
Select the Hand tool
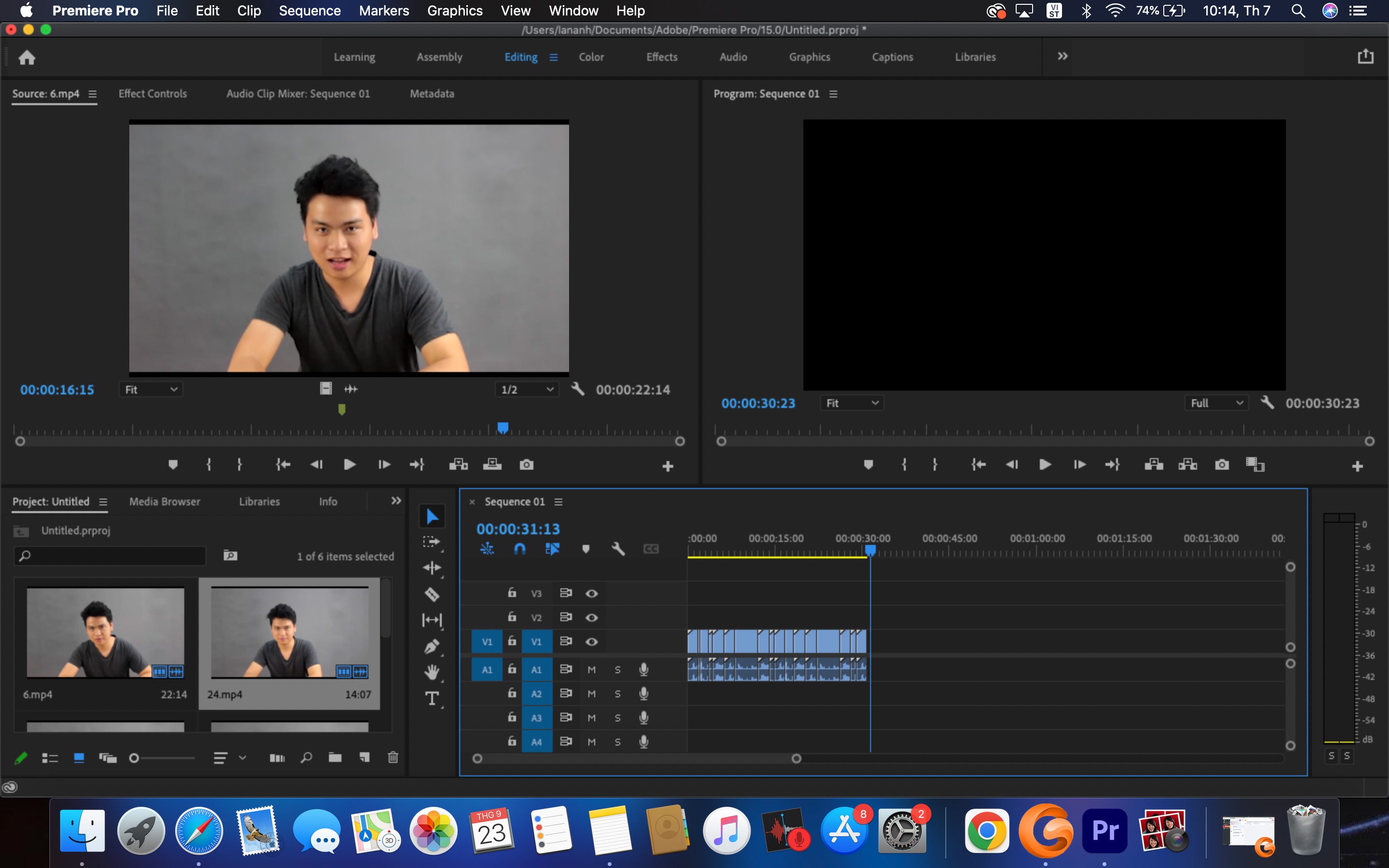432,672
